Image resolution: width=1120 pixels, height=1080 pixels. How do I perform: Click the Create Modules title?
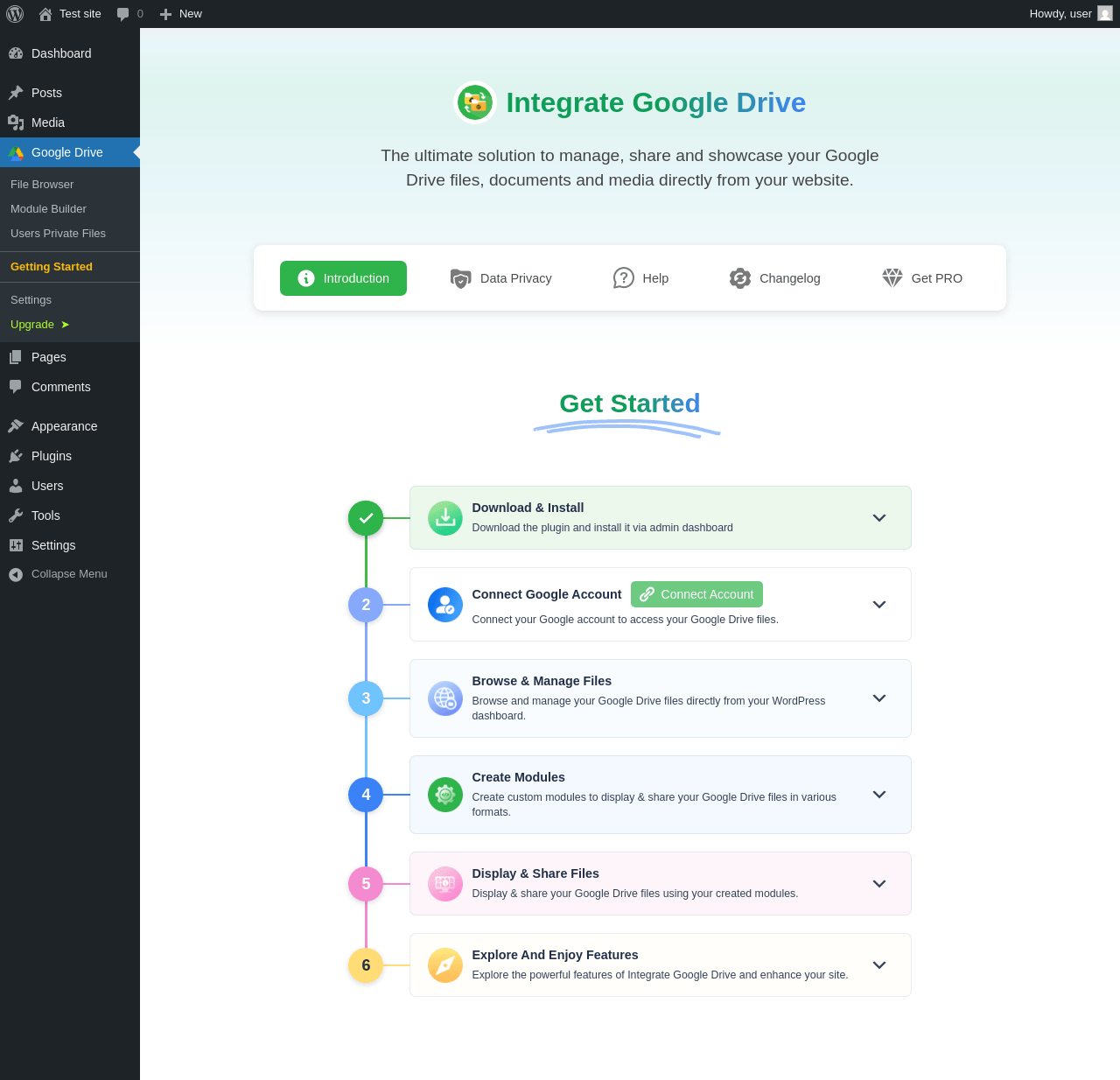518,777
